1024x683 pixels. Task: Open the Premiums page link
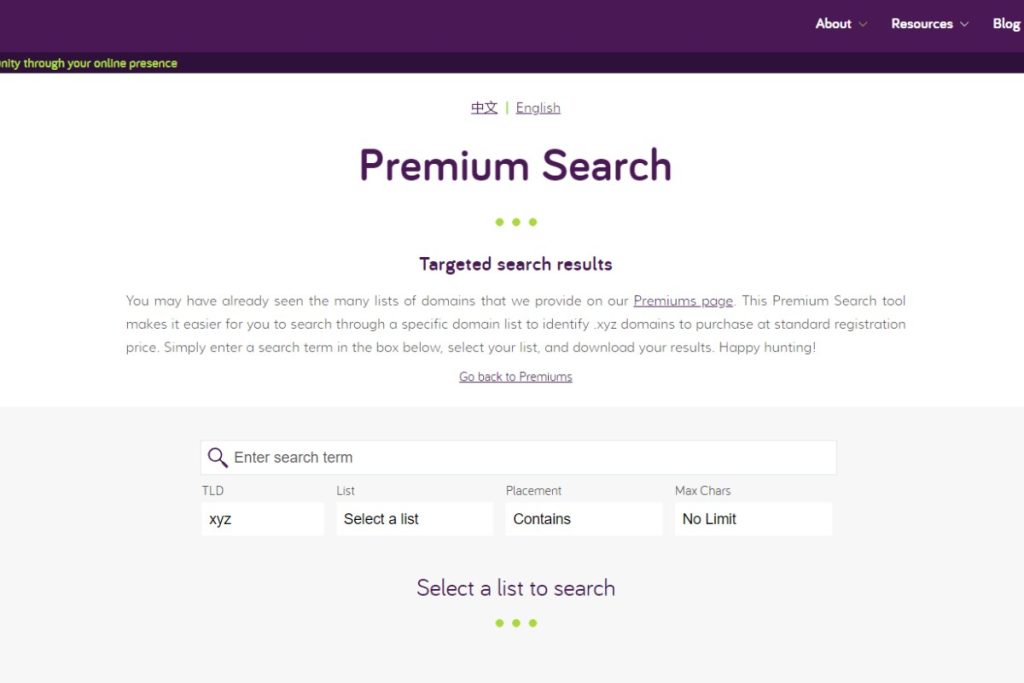click(683, 301)
